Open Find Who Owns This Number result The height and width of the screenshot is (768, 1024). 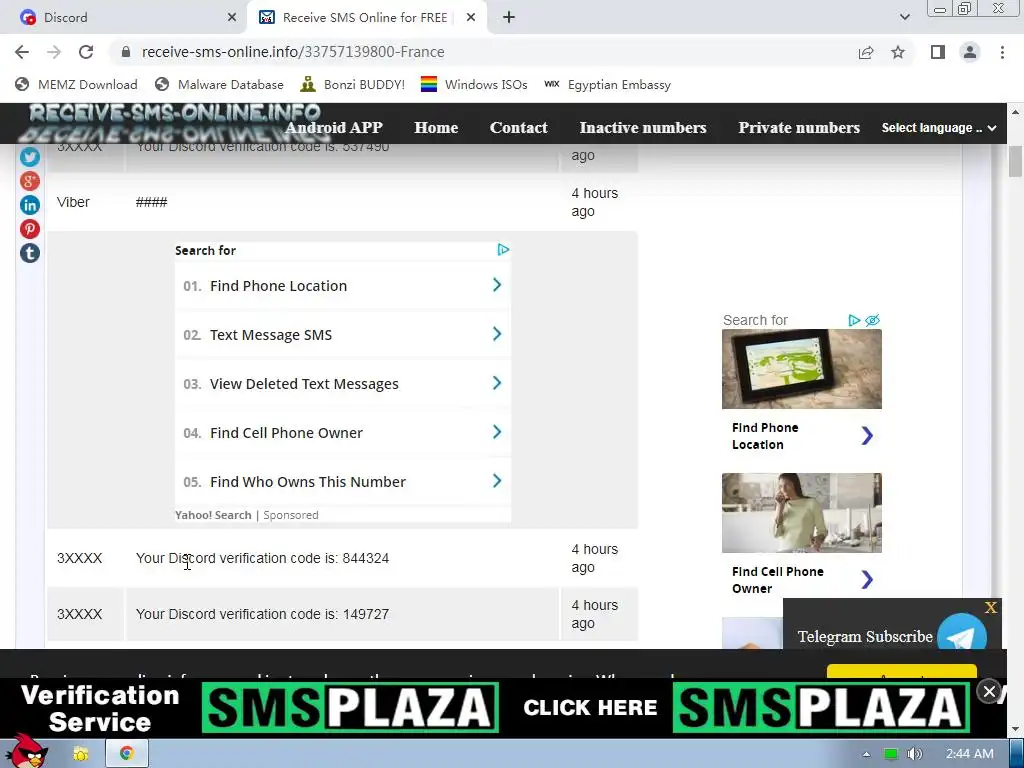click(x=342, y=481)
